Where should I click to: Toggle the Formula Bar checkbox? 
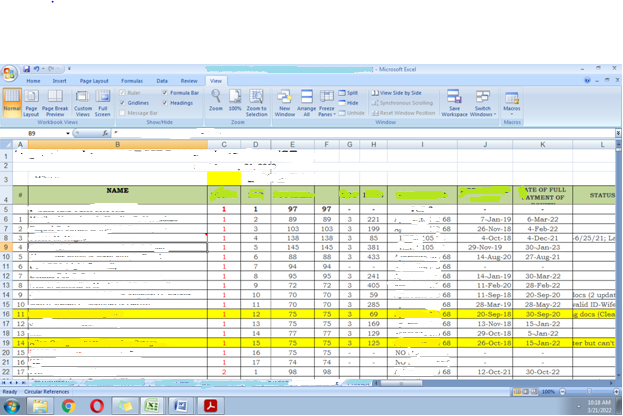pos(165,93)
